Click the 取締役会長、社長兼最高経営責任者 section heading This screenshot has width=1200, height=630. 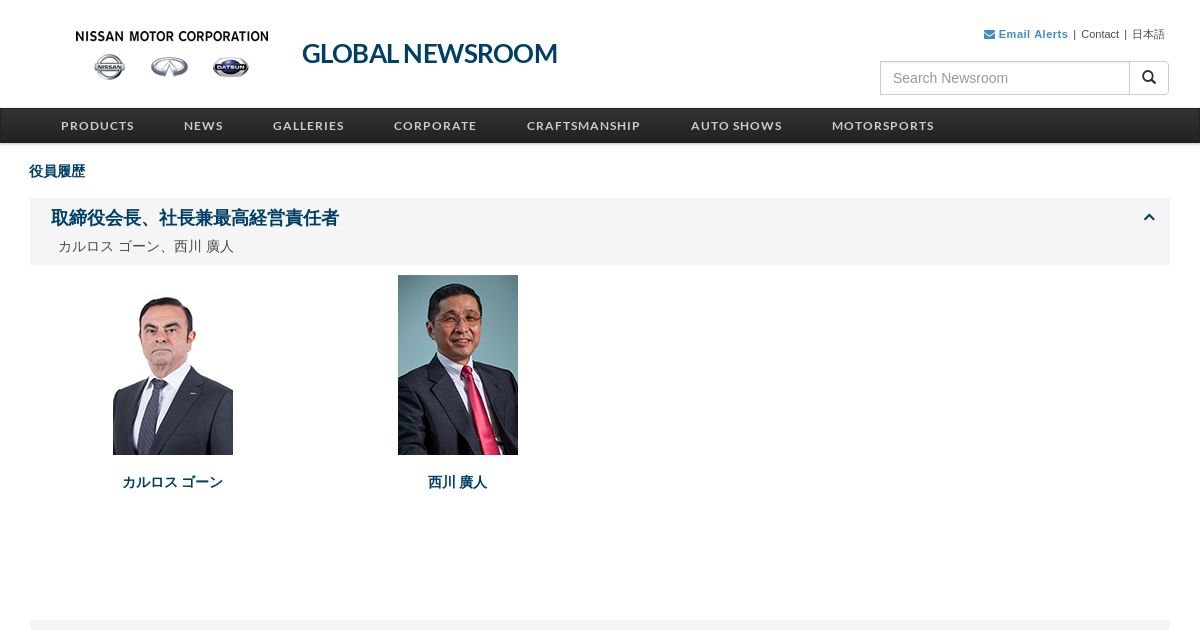click(195, 218)
